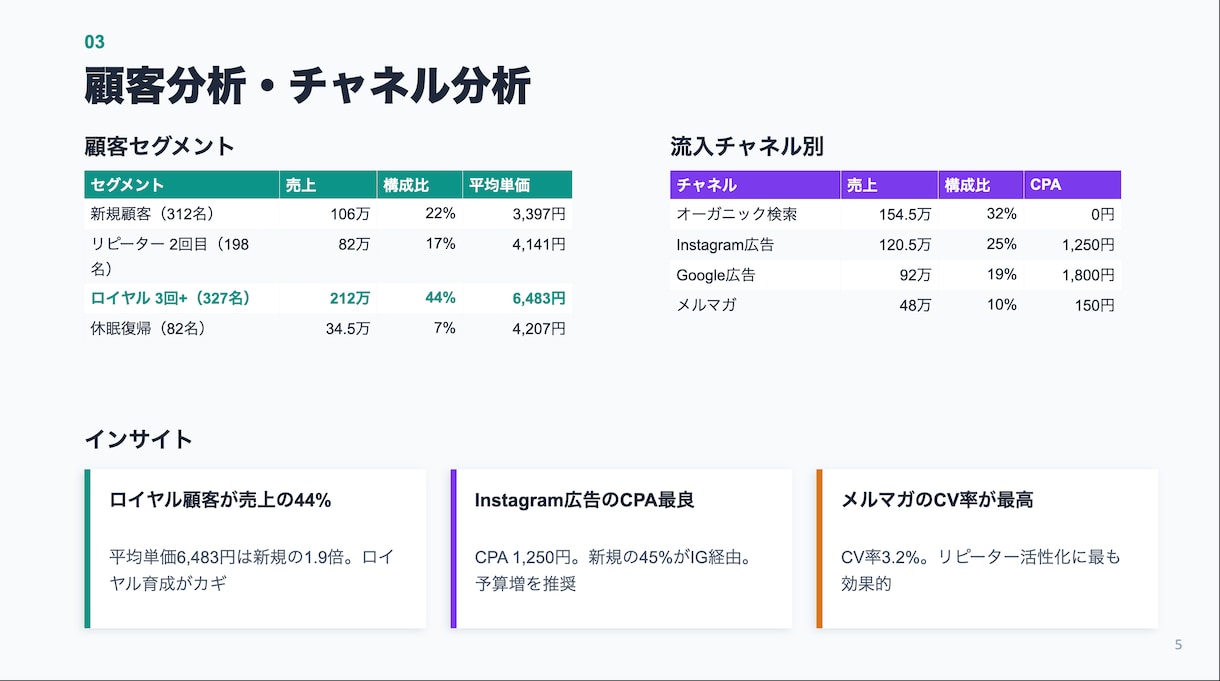The height and width of the screenshot is (681, 1220).
Task: Click the 4,207円 average price
Action: [538, 328]
